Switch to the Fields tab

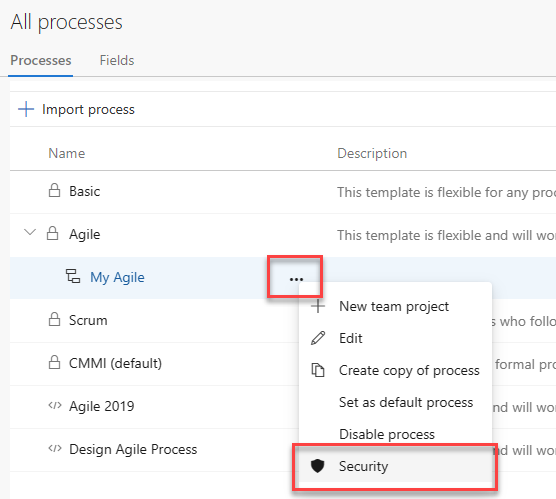tap(117, 60)
